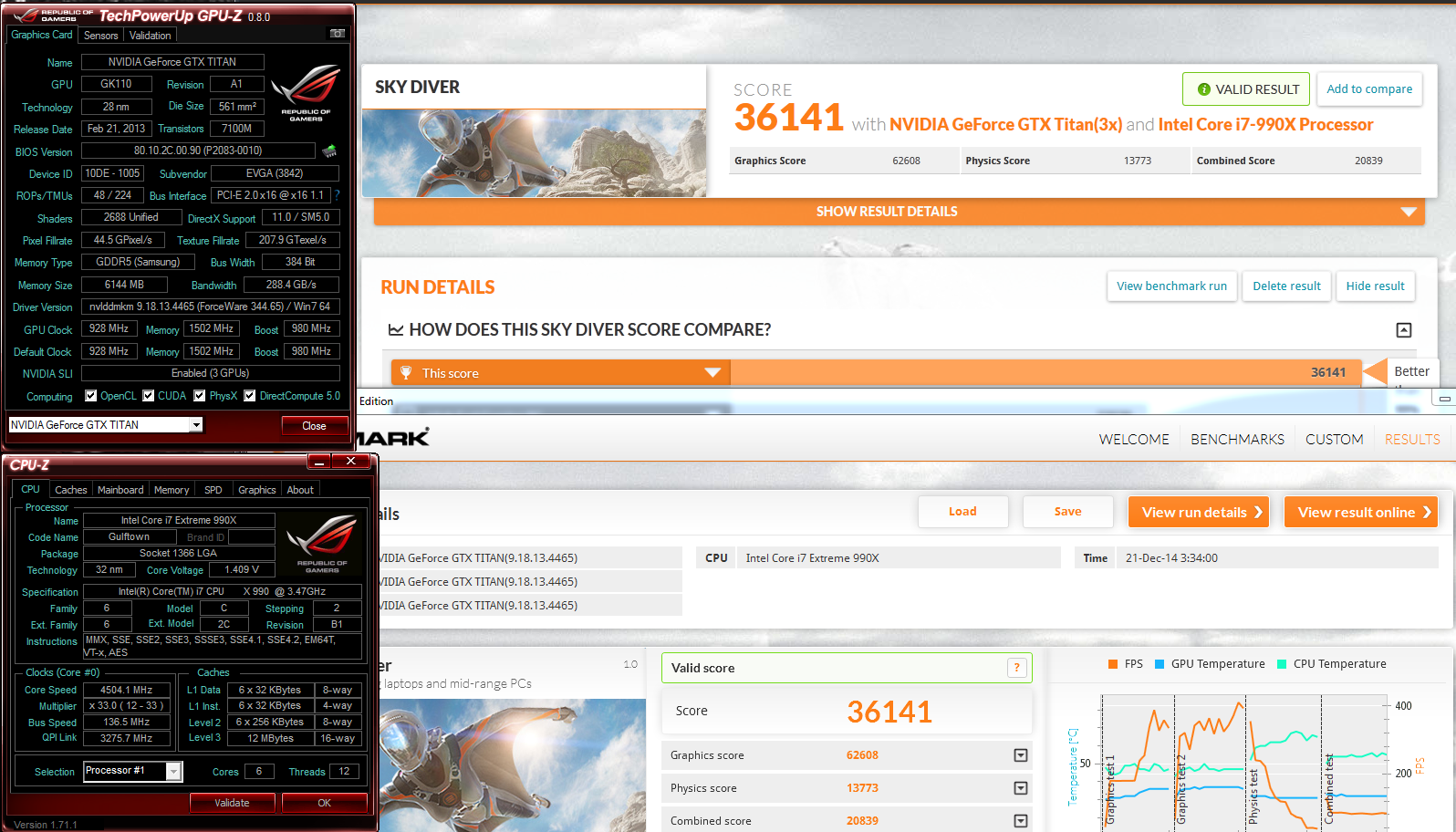Toggle the CUDA checkbox
This screenshot has height=832, width=1456.
148,396
